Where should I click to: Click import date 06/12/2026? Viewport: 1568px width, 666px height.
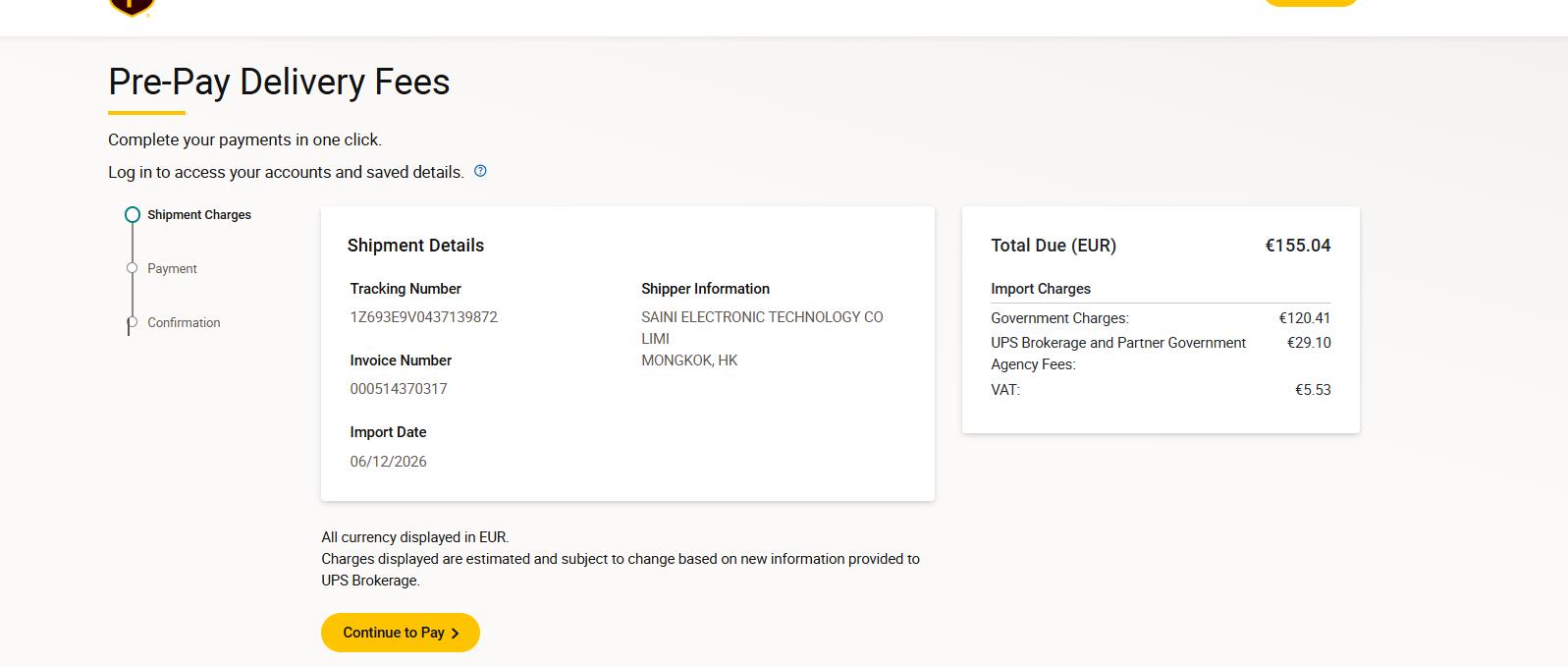(389, 462)
